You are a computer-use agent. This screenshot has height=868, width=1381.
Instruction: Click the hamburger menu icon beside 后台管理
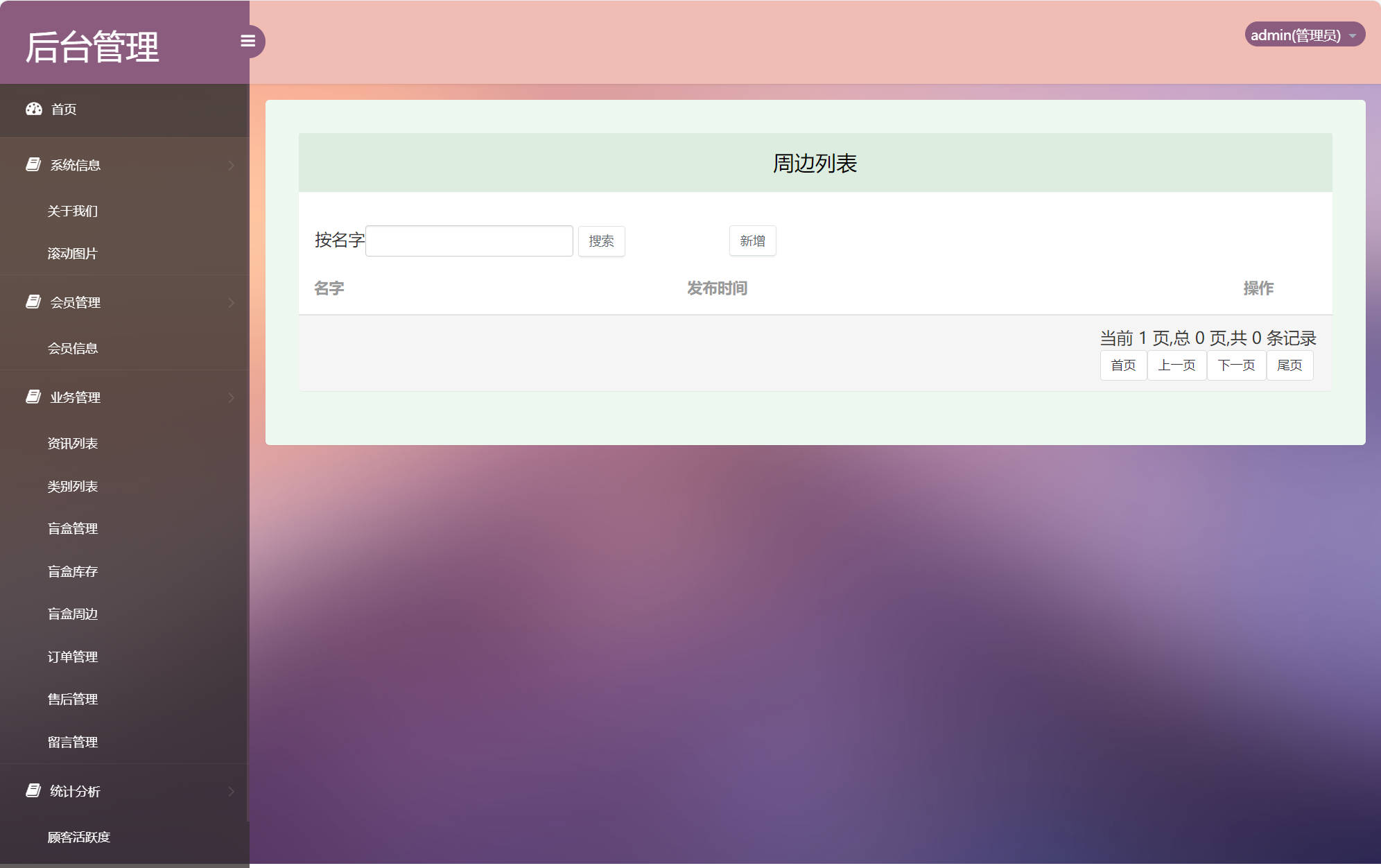pyautogui.click(x=249, y=42)
